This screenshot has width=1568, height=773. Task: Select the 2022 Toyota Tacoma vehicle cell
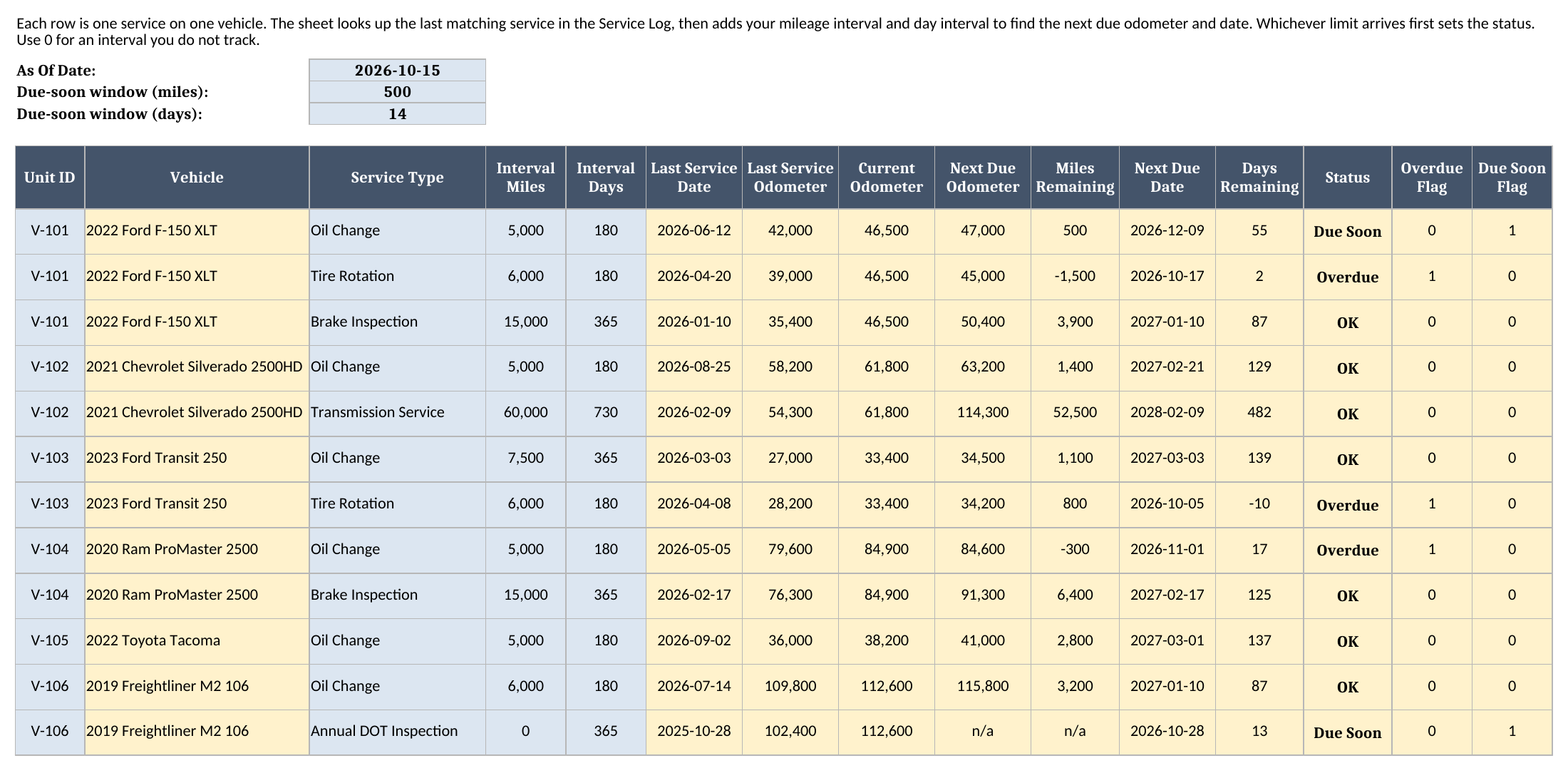pyautogui.click(x=197, y=641)
